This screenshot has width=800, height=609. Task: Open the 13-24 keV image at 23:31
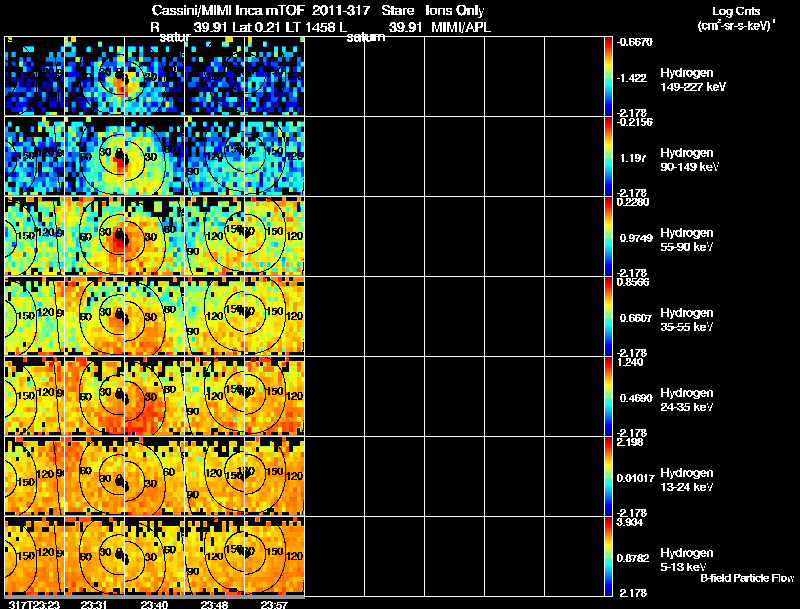[x=94, y=476]
